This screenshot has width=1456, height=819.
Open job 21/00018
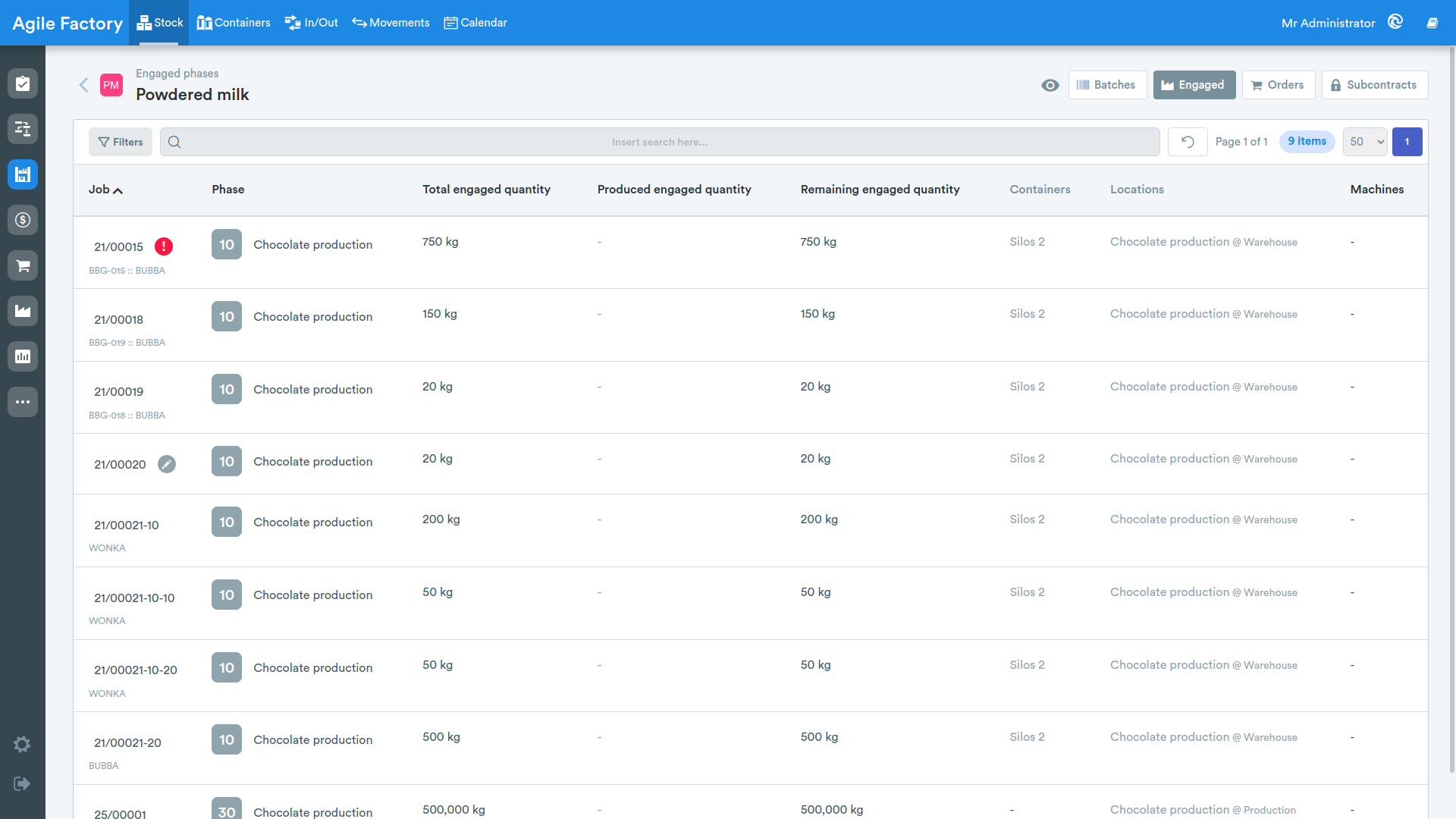(x=118, y=319)
